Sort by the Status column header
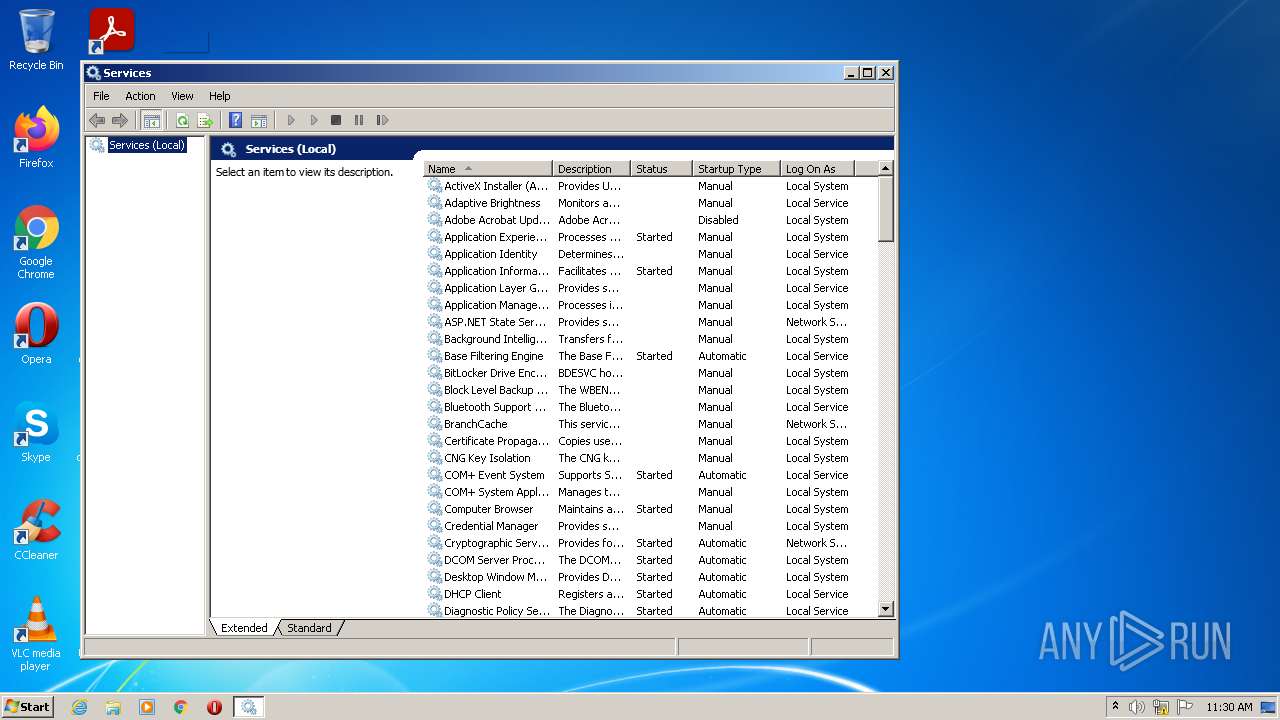 pyautogui.click(x=661, y=169)
